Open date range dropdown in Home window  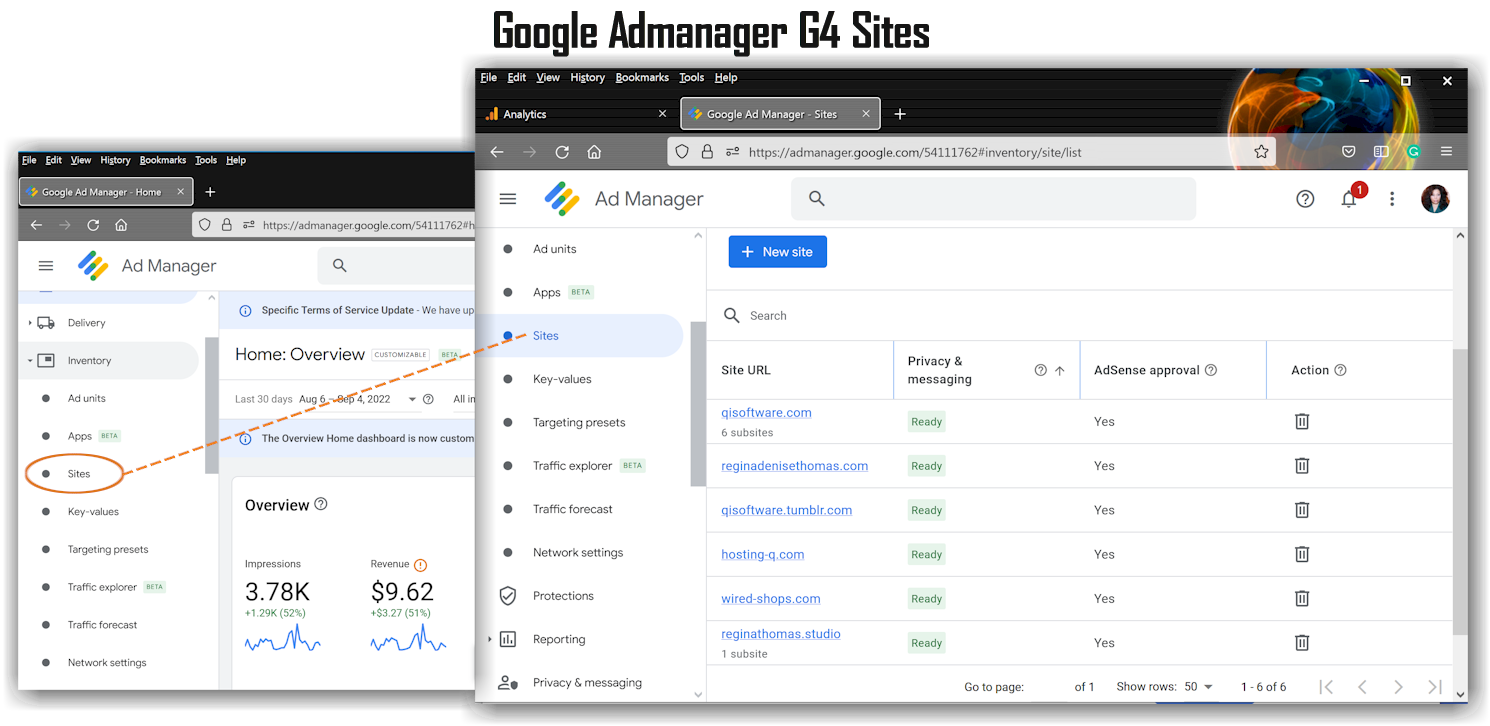(413, 399)
